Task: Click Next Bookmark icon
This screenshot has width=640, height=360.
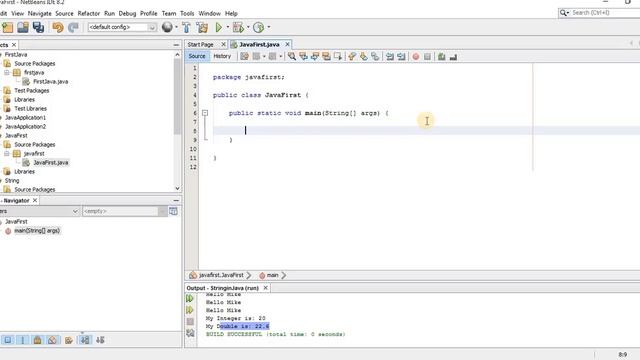Action: tap(363, 56)
